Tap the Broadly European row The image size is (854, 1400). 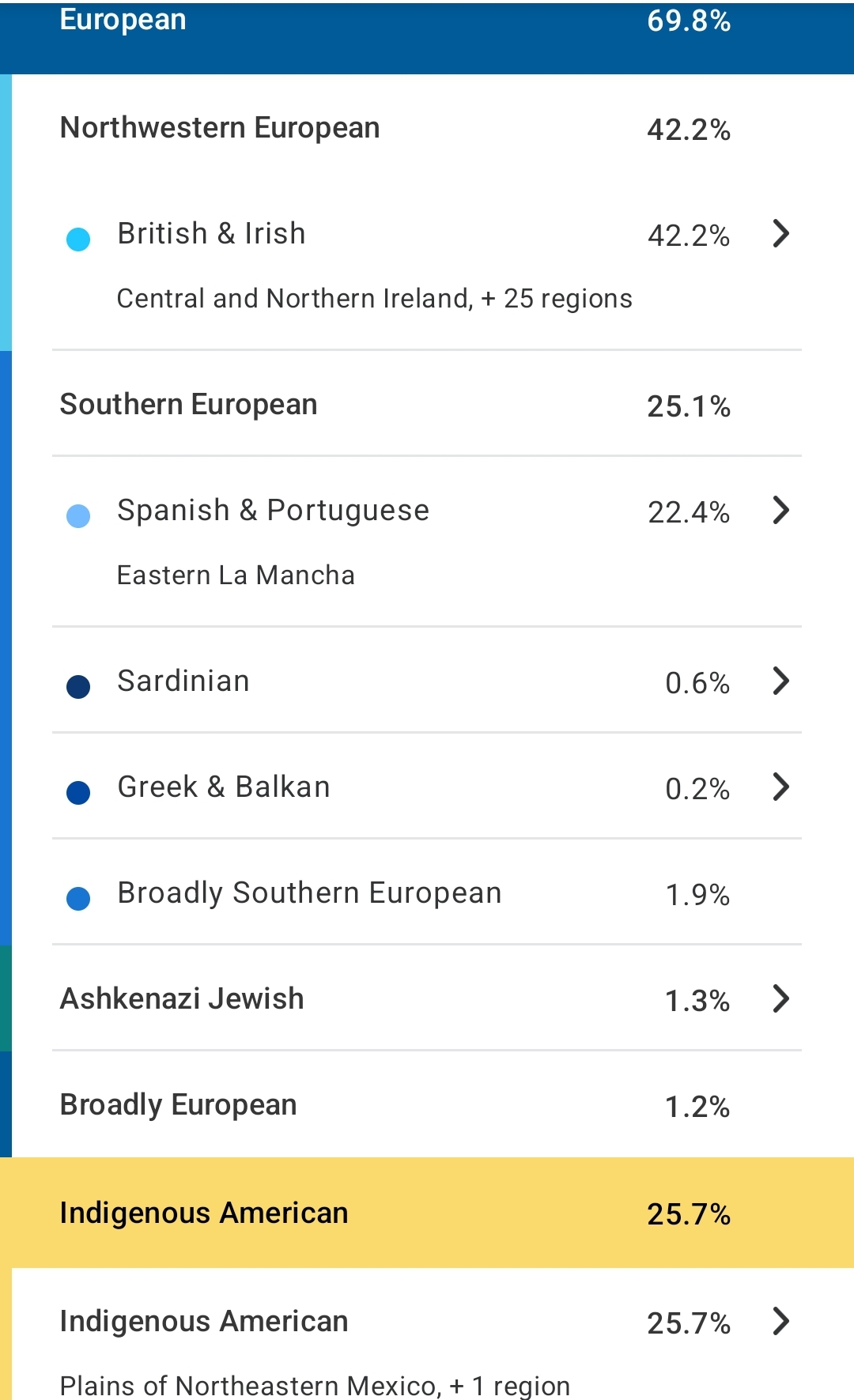[427, 1104]
